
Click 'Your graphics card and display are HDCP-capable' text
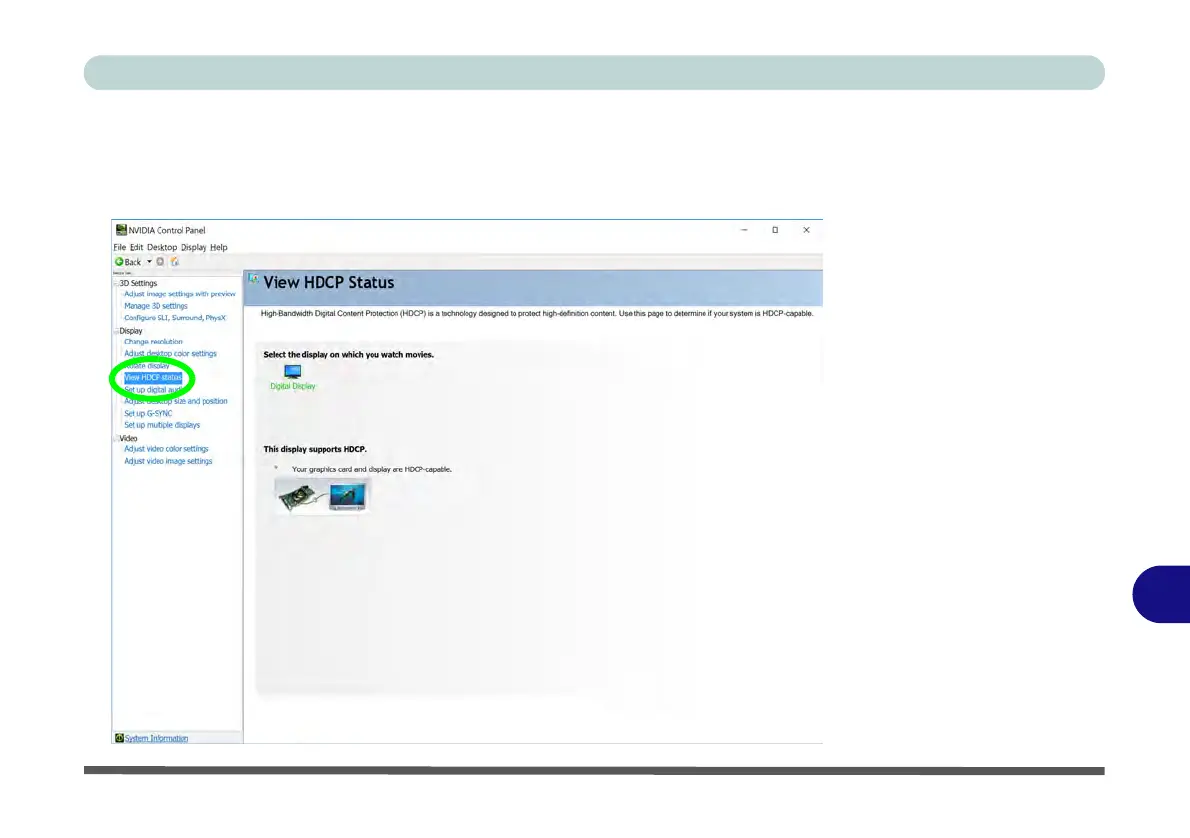point(372,470)
